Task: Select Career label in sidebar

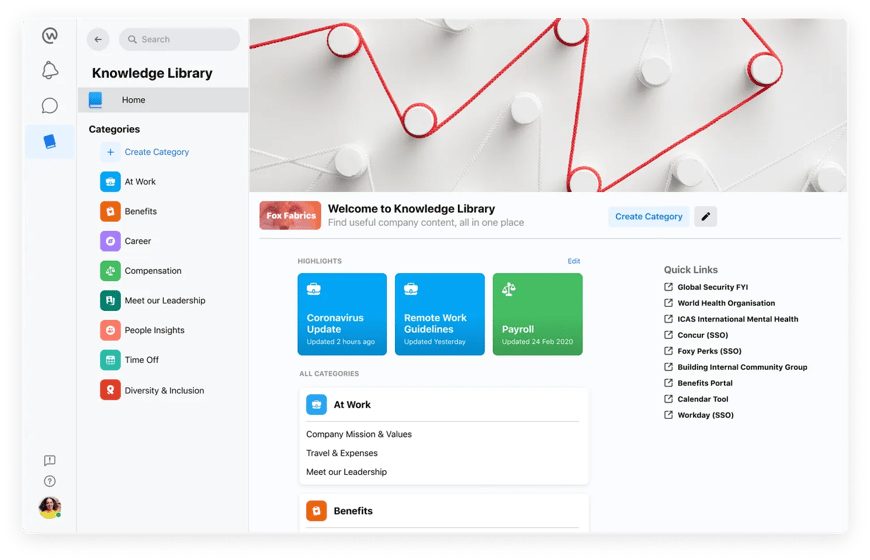Action: [138, 241]
